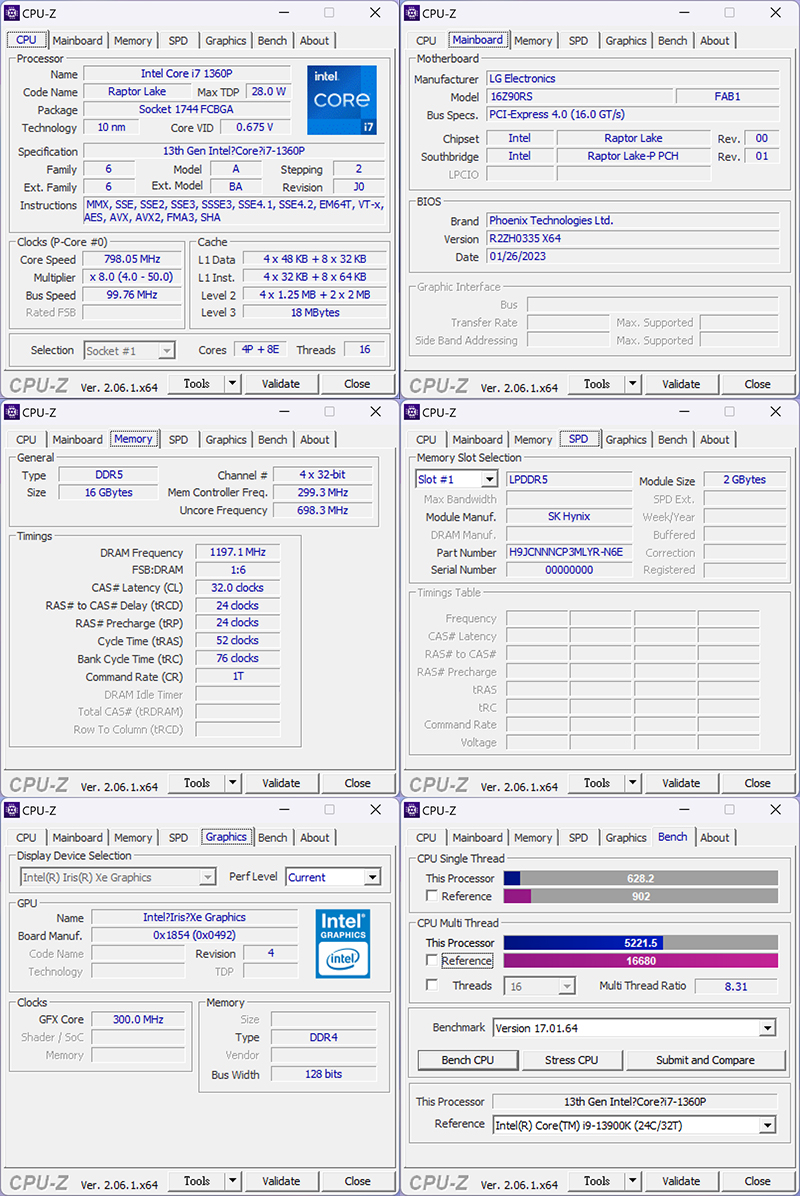Screen dimensions: 800x1196
Task: Open the Threads count dropdown showing 16
Action: point(567,986)
